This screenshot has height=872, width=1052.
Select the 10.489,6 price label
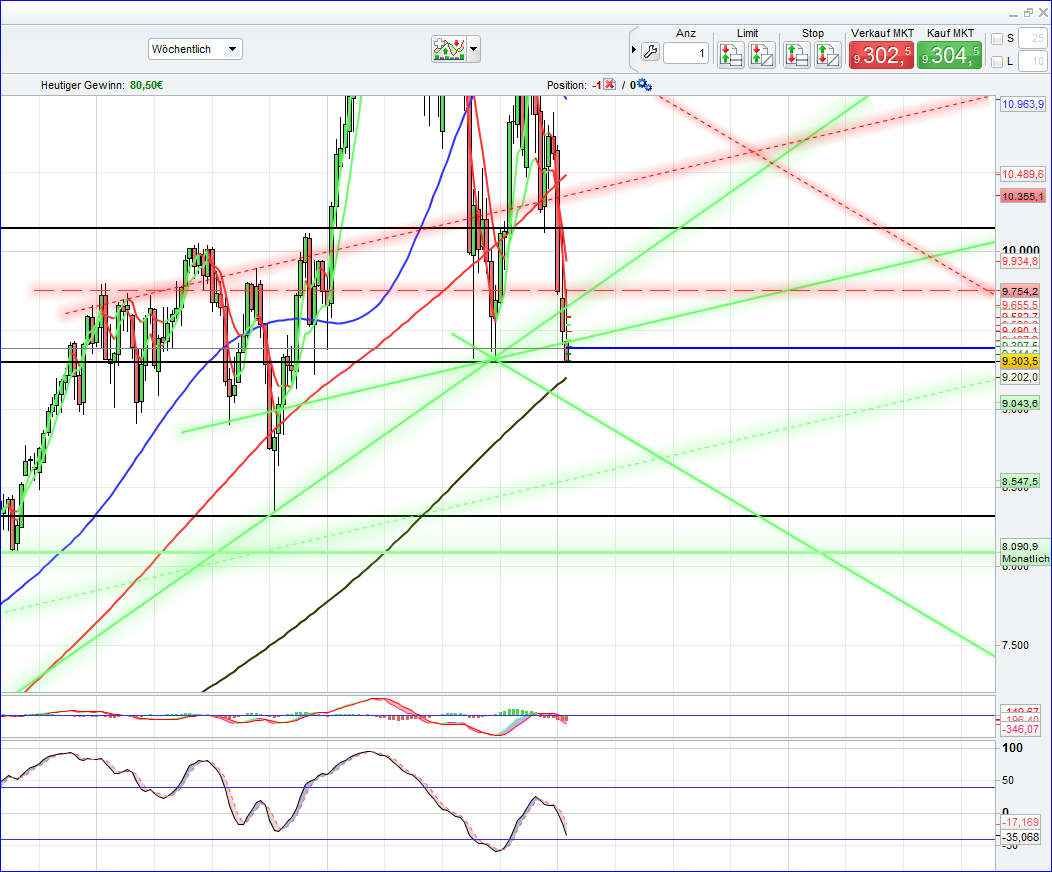pos(1022,174)
